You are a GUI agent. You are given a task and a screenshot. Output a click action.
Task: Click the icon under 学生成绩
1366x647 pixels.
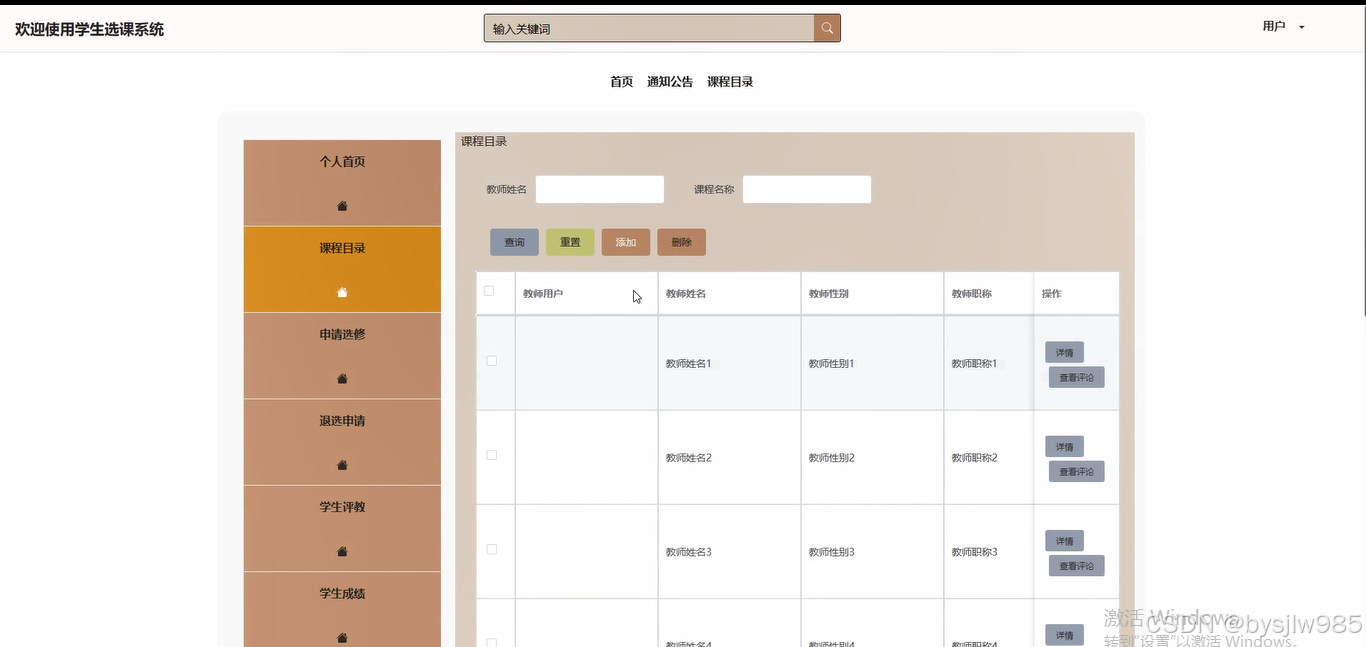coord(341,637)
